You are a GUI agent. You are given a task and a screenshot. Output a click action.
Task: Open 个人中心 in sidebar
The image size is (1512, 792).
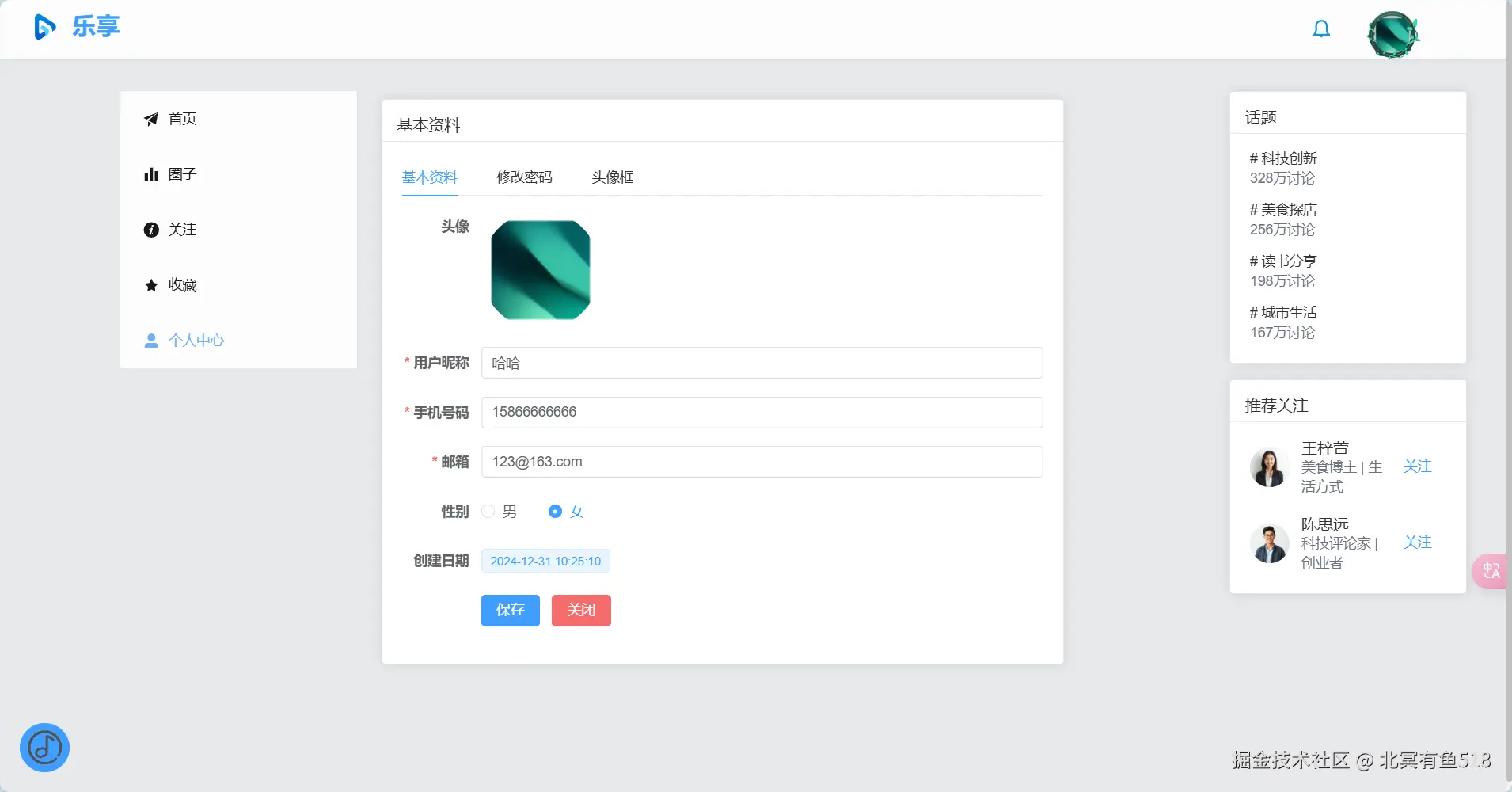pos(238,341)
